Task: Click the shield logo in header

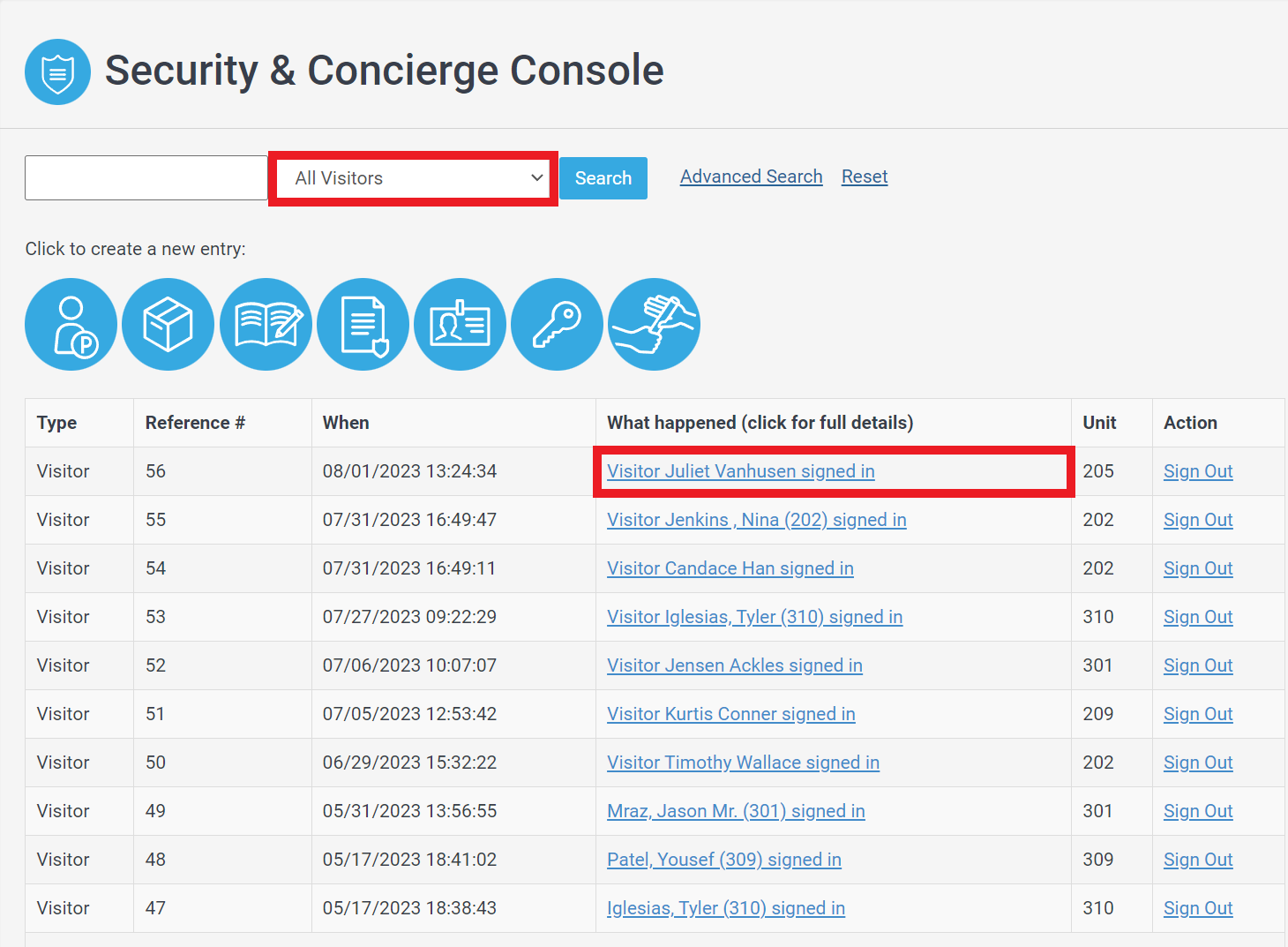Action: pyautogui.click(x=57, y=72)
